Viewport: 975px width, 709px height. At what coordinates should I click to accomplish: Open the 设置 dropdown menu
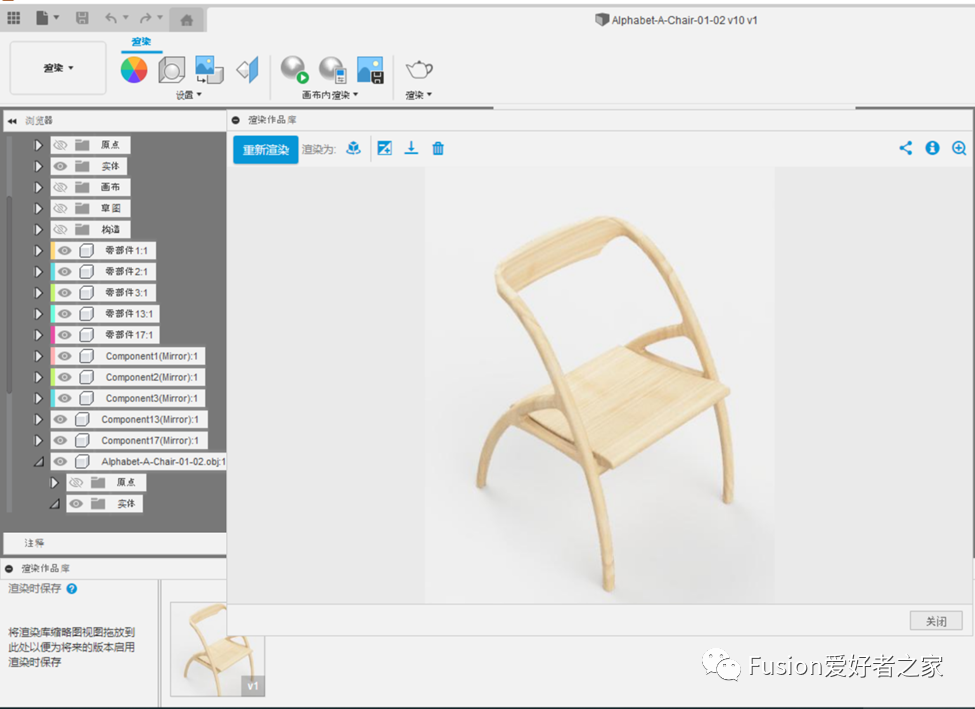189,95
